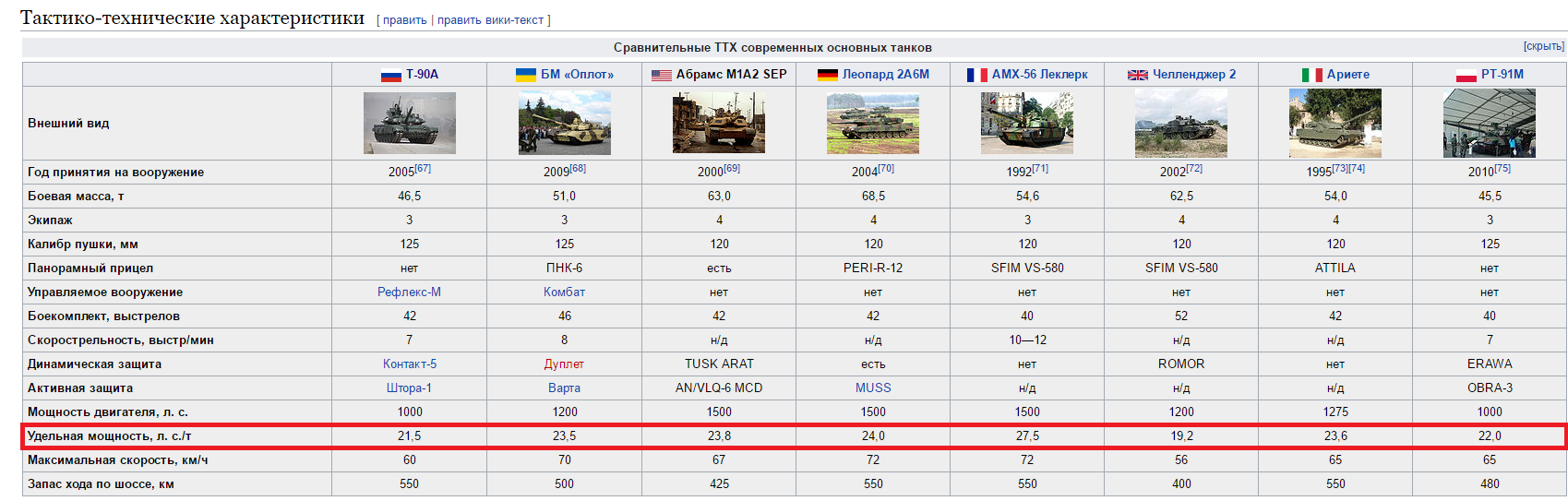Viewport: 1568px width, 501px height.
Task: Click the Ukrainian flag next to БМ «Оплот»
Action: [x=525, y=75]
